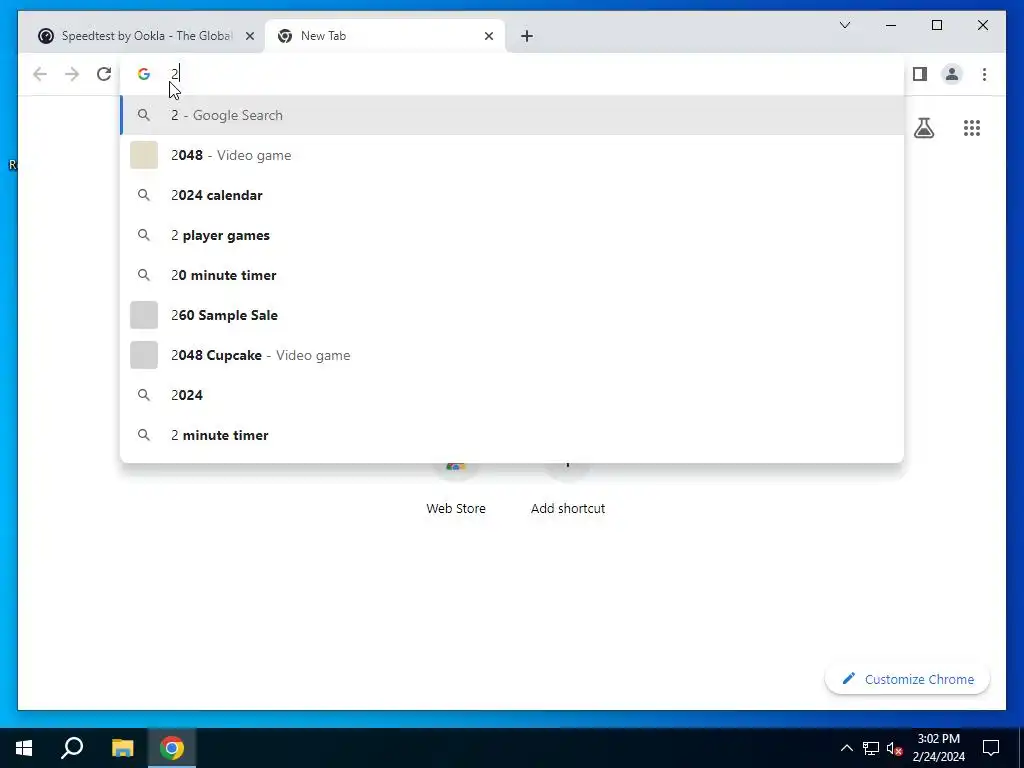Image resolution: width=1024 pixels, height=768 pixels.
Task: Choose the '2 player games' suggestion
Action: [513, 235]
